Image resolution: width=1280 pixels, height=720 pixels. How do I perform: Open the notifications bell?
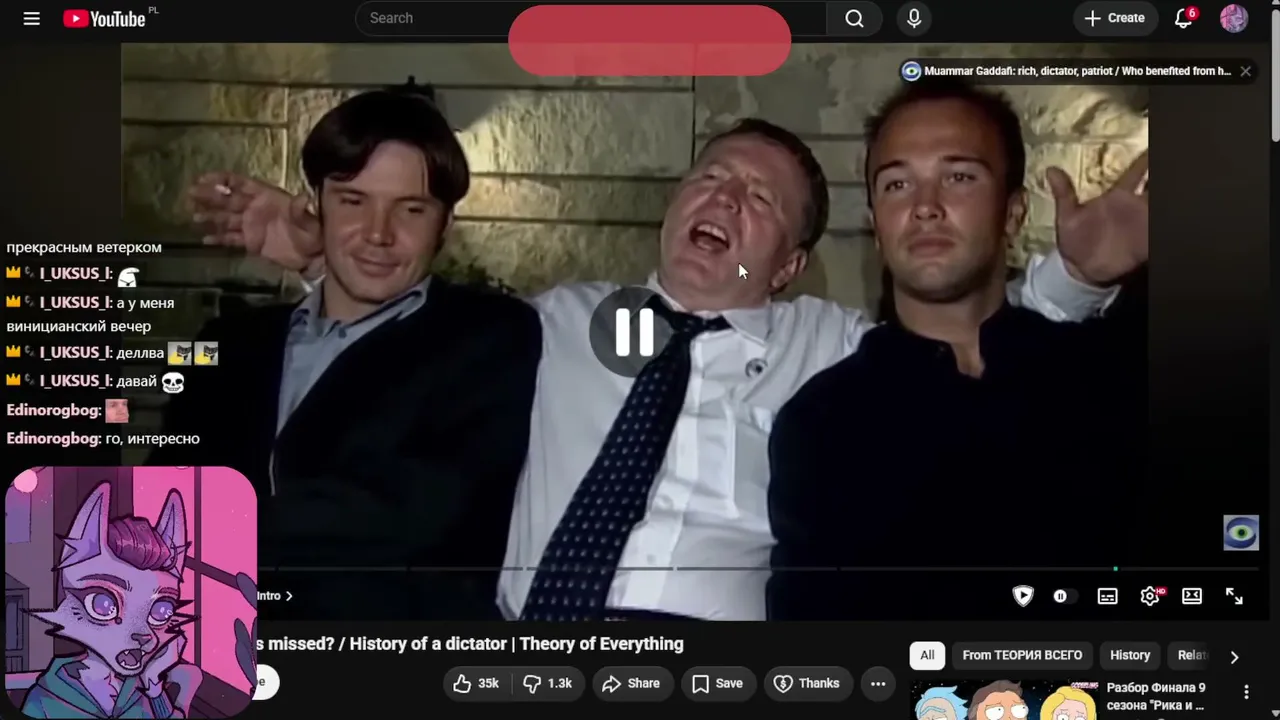tap(1184, 18)
